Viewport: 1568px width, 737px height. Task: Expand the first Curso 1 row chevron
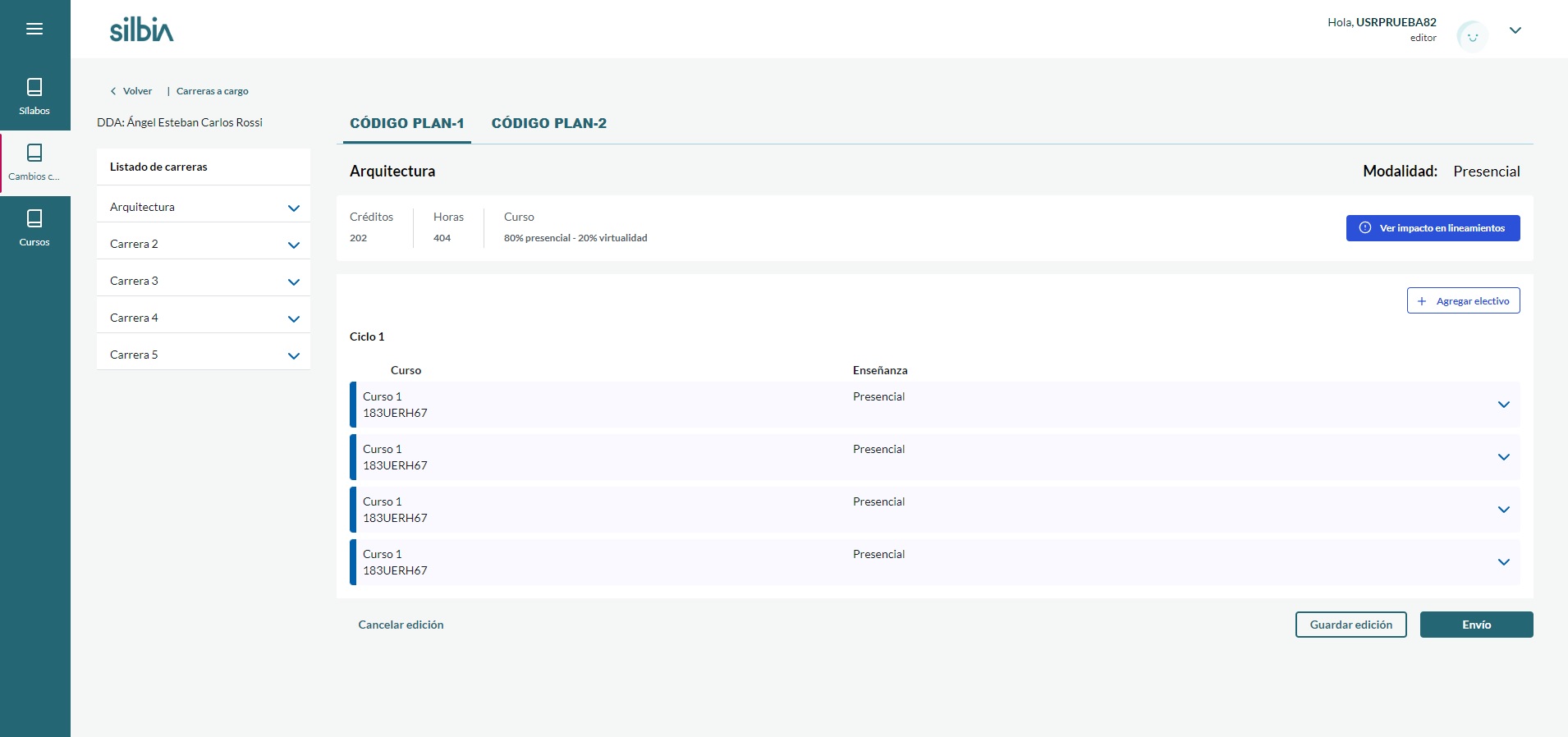pos(1503,405)
